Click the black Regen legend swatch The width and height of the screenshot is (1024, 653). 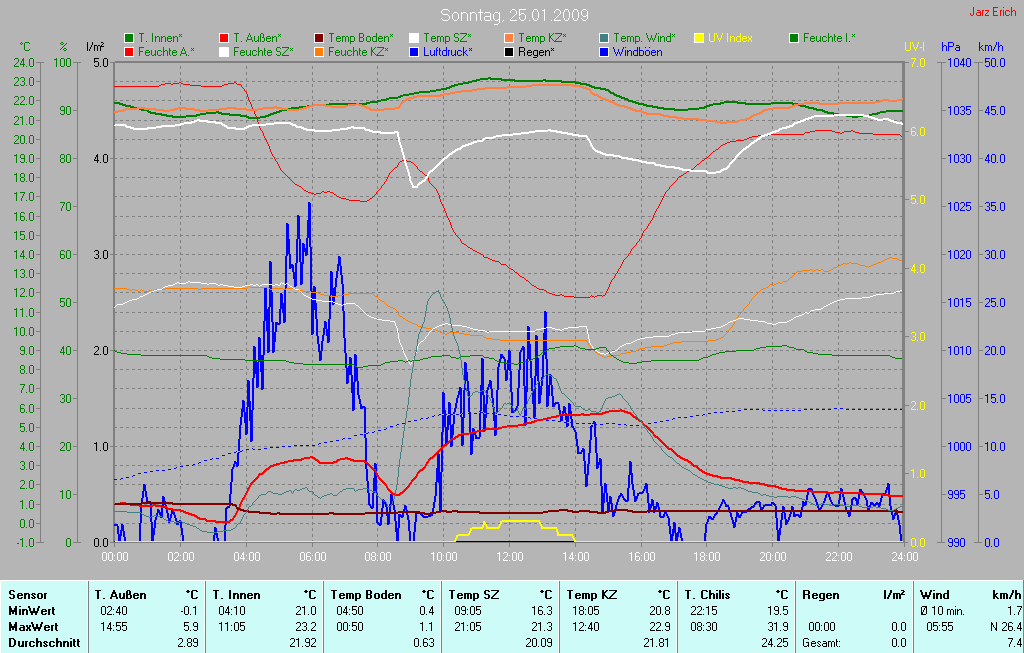(509, 52)
